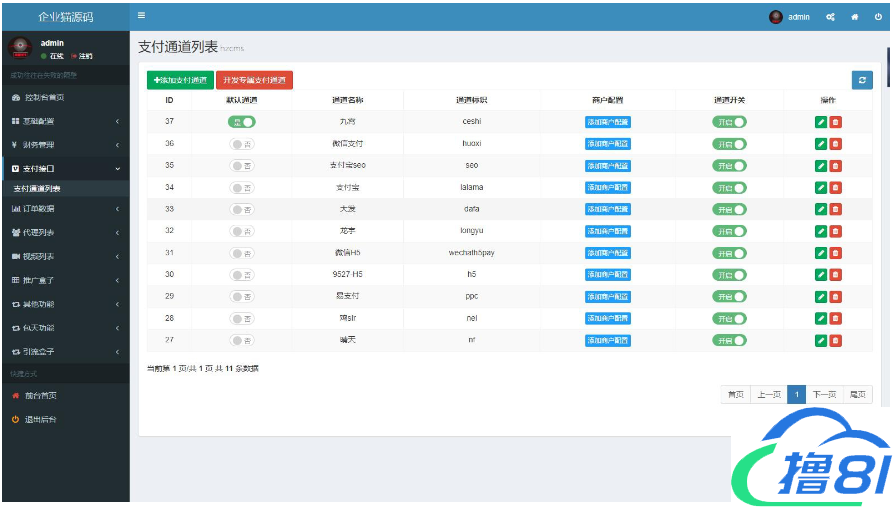Click the green 添加支付通道 button
The image size is (893, 507).
[x=180, y=80]
